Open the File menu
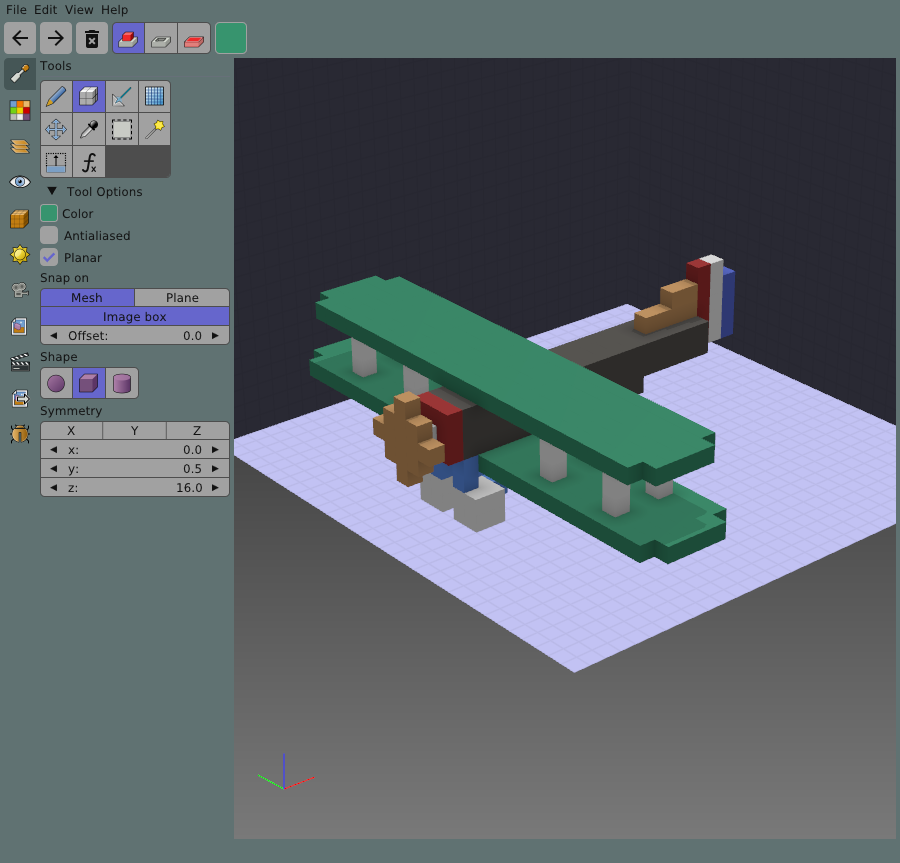The height and width of the screenshot is (863, 900). 16,9
